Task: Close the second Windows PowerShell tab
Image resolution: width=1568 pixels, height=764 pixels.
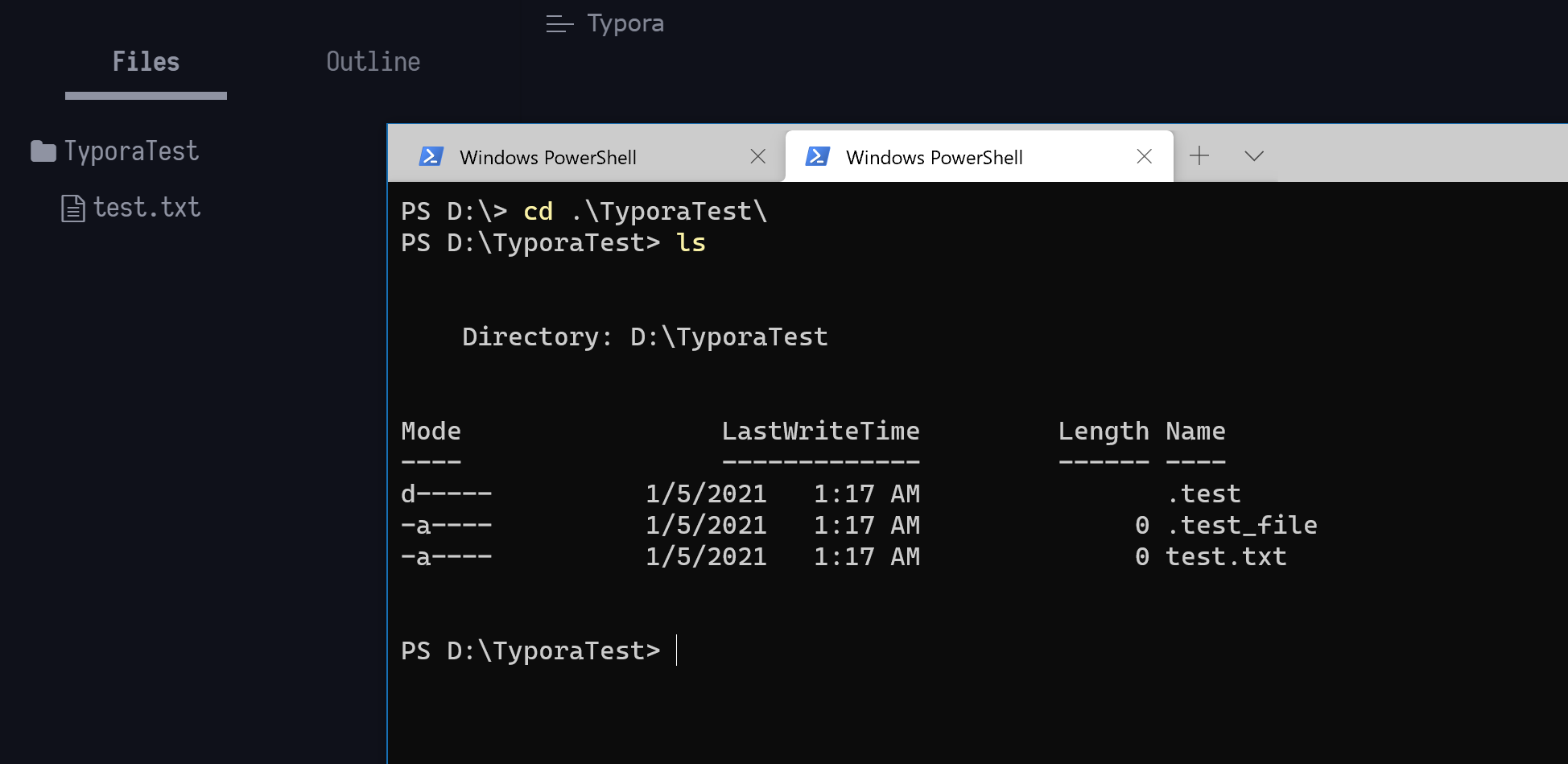Action: pos(1144,156)
